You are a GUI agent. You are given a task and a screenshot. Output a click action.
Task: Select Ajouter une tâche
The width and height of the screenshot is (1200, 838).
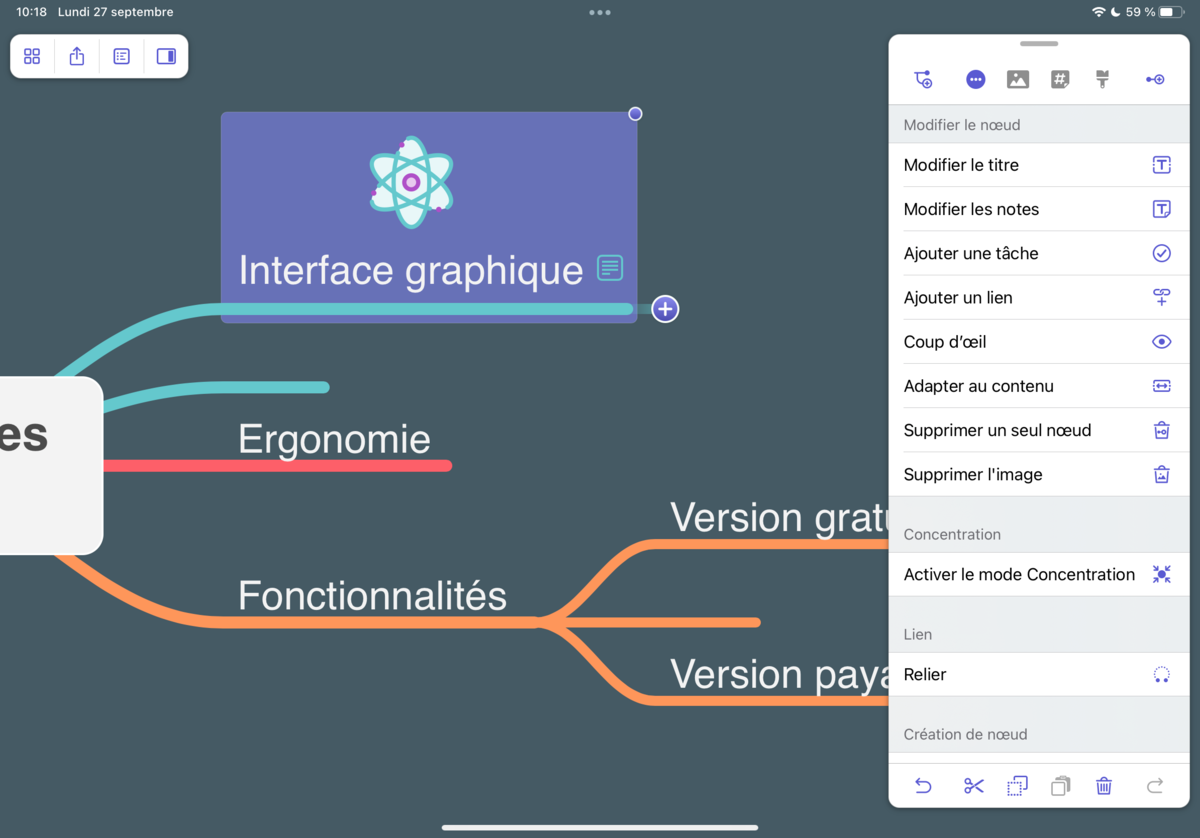pyautogui.click(x=1039, y=253)
